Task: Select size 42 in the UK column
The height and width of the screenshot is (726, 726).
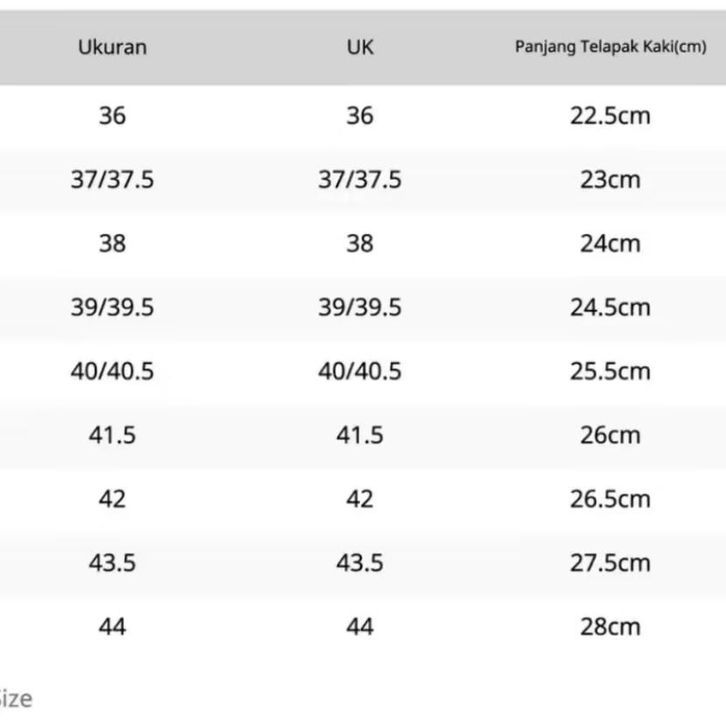Action: click(360, 499)
